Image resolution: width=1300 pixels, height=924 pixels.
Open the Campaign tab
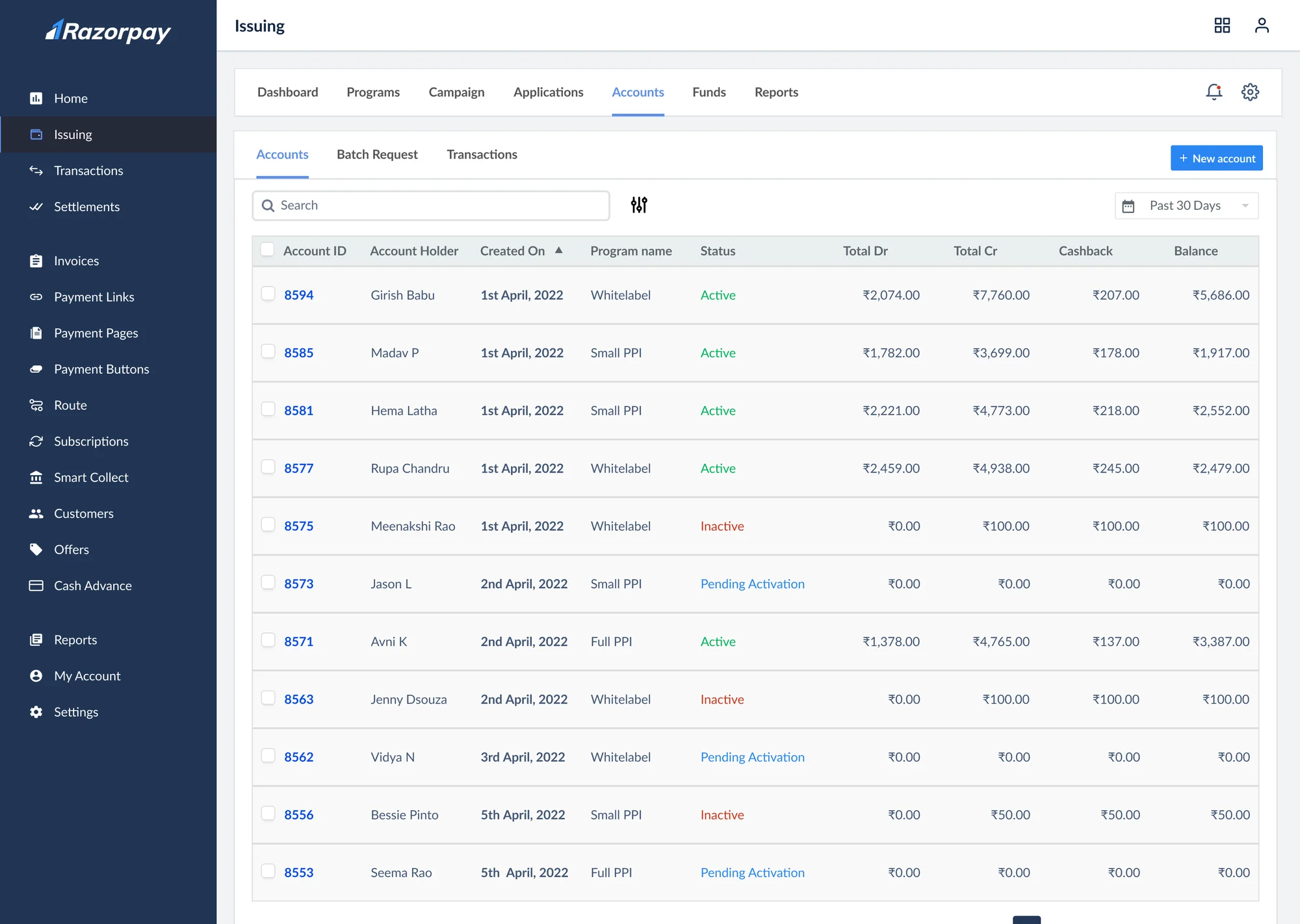[456, 92]
